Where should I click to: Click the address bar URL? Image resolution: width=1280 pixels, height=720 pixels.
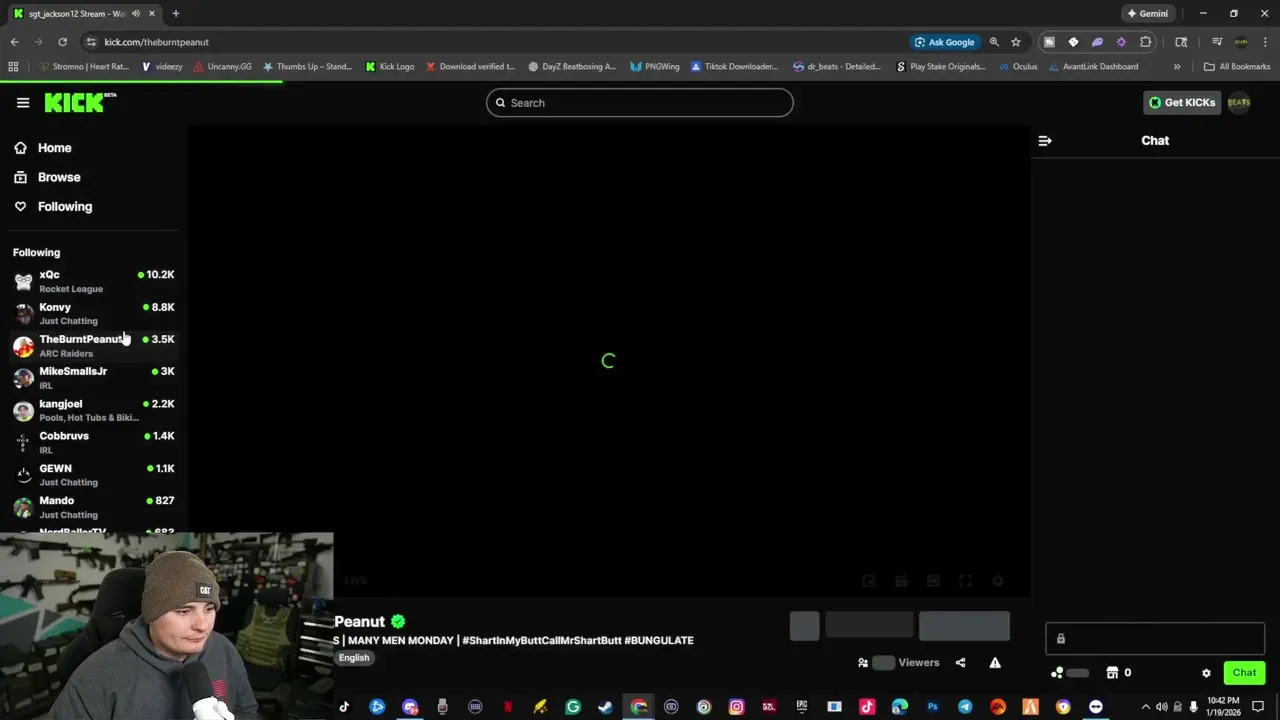point(156,42)
